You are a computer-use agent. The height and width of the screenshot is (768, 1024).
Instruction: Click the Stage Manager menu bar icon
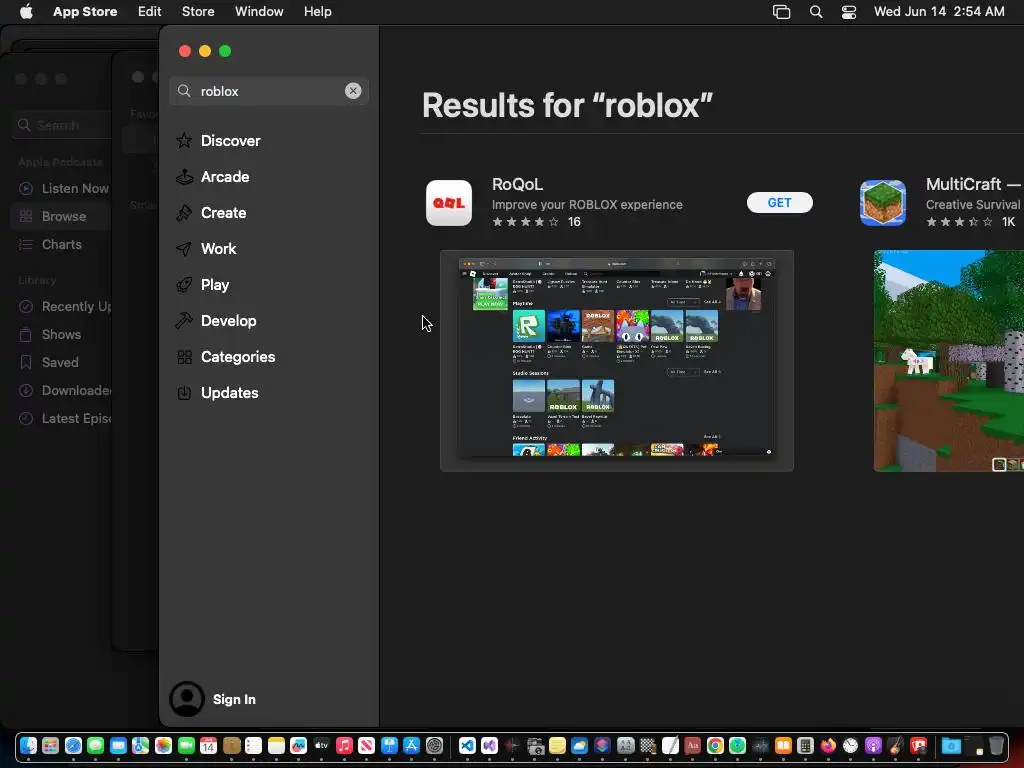pyautogui.click(x=781, y=12)
